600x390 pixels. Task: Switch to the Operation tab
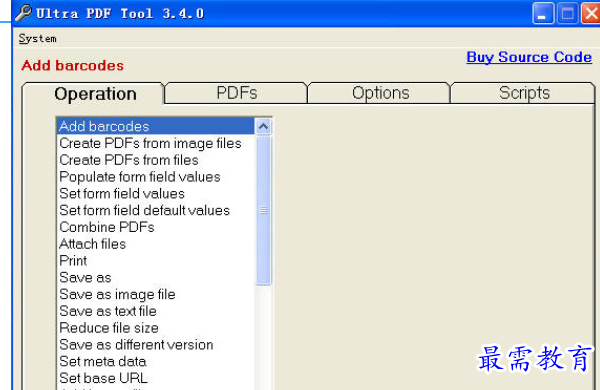tap(95, 94)
